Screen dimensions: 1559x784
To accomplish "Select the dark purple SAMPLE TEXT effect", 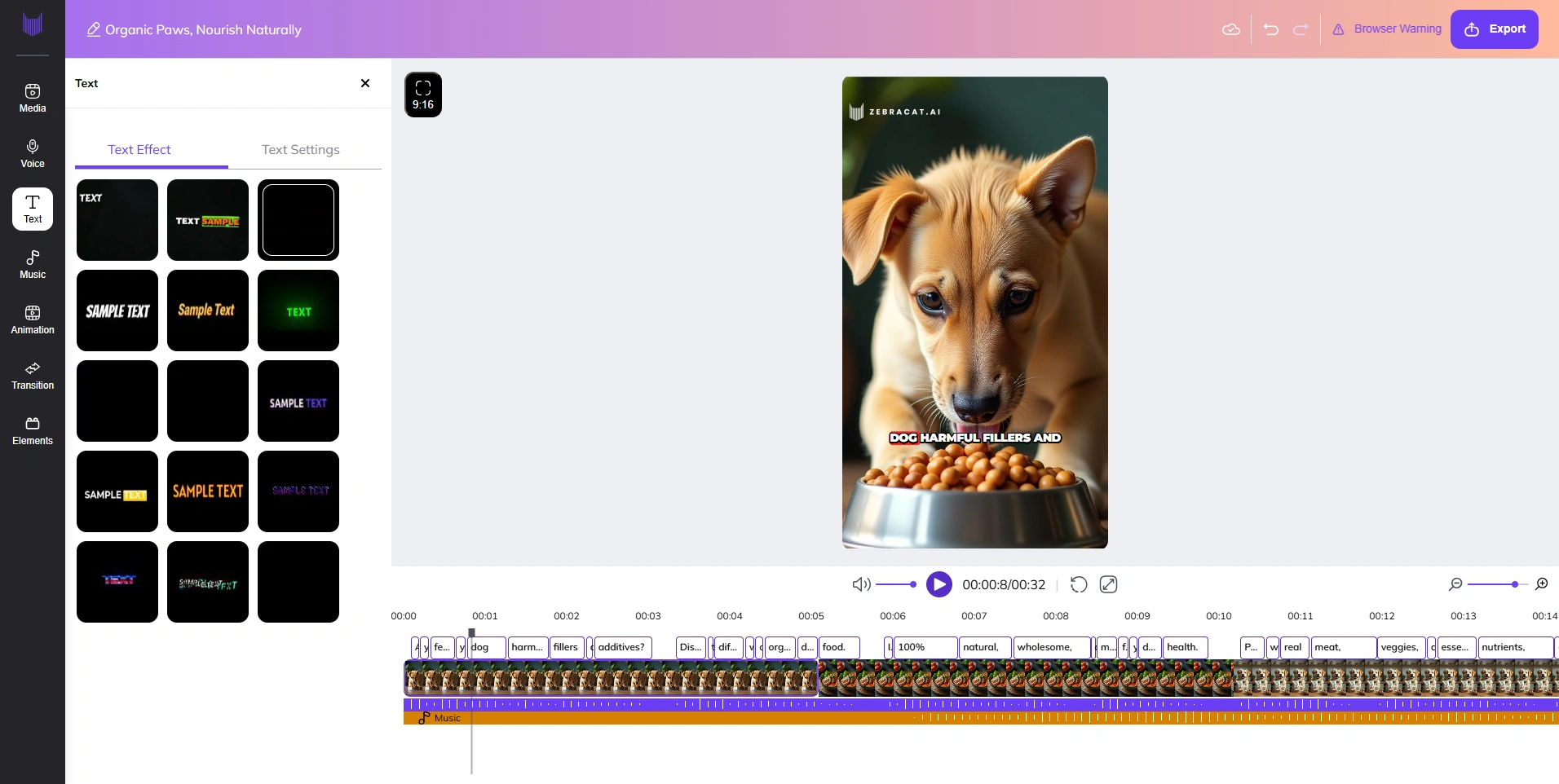I will (298, 491).
